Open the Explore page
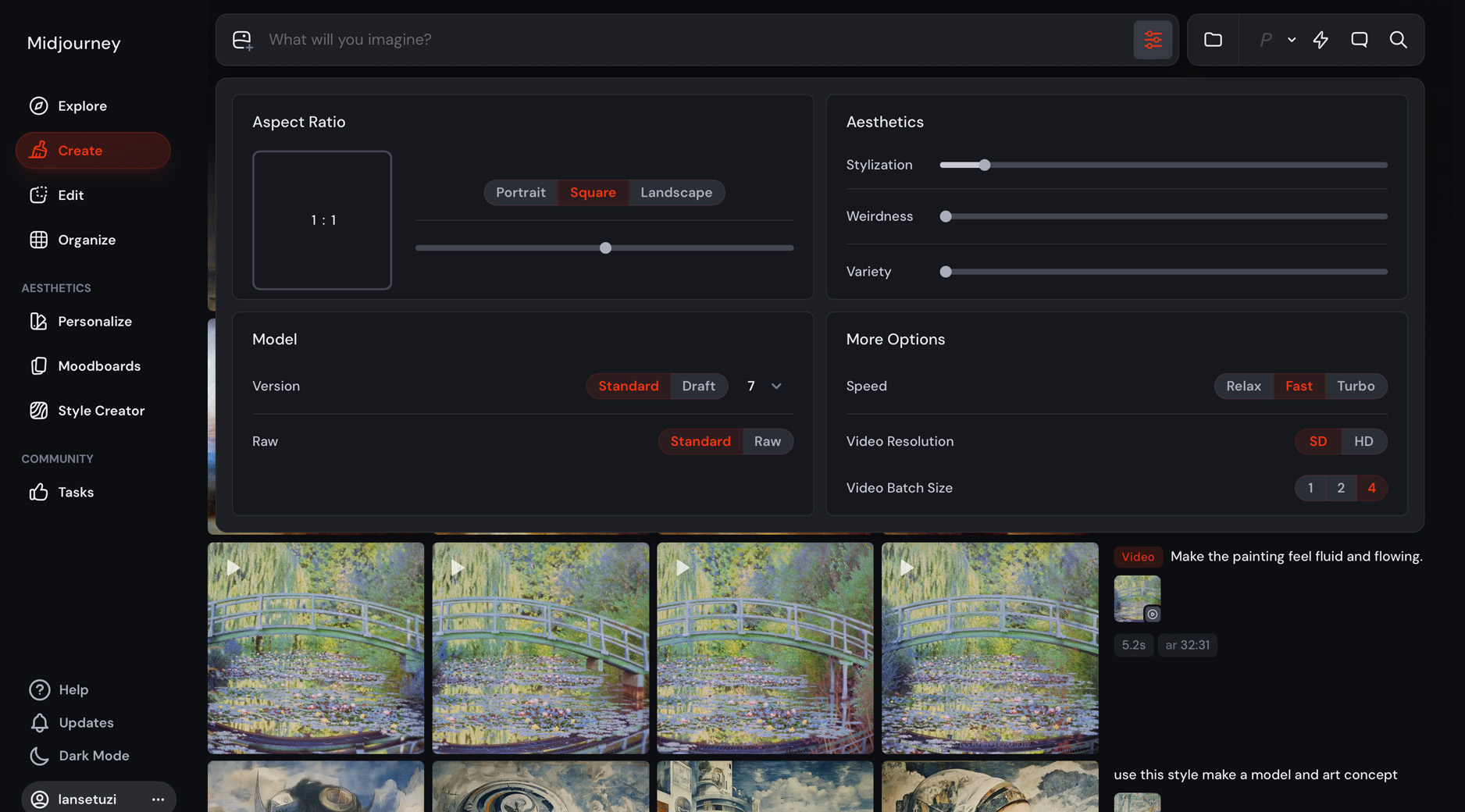The image size is (1465, 812). (93, 106)
